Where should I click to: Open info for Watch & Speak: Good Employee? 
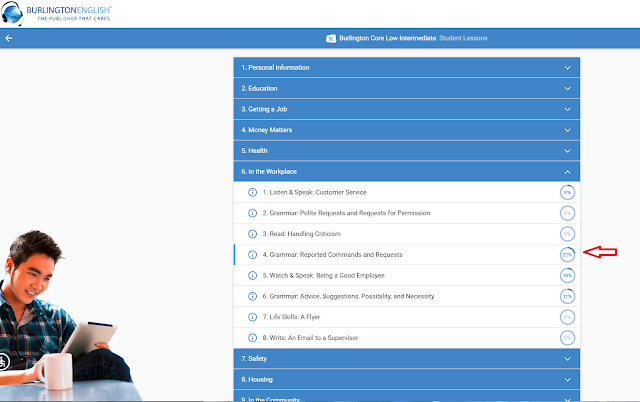tap(253, 275)
